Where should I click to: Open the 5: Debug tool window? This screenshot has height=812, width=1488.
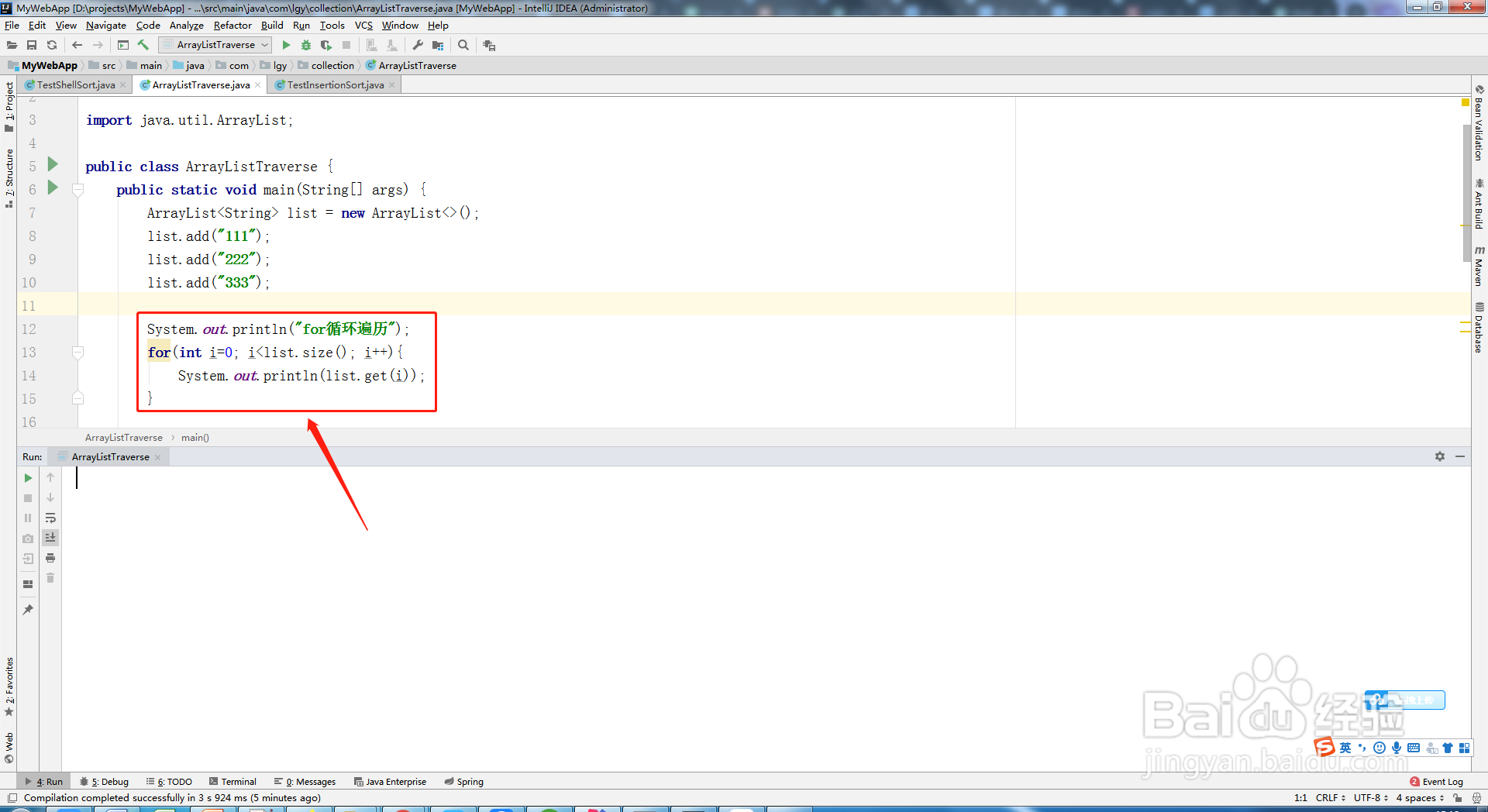tap(105, 782)
